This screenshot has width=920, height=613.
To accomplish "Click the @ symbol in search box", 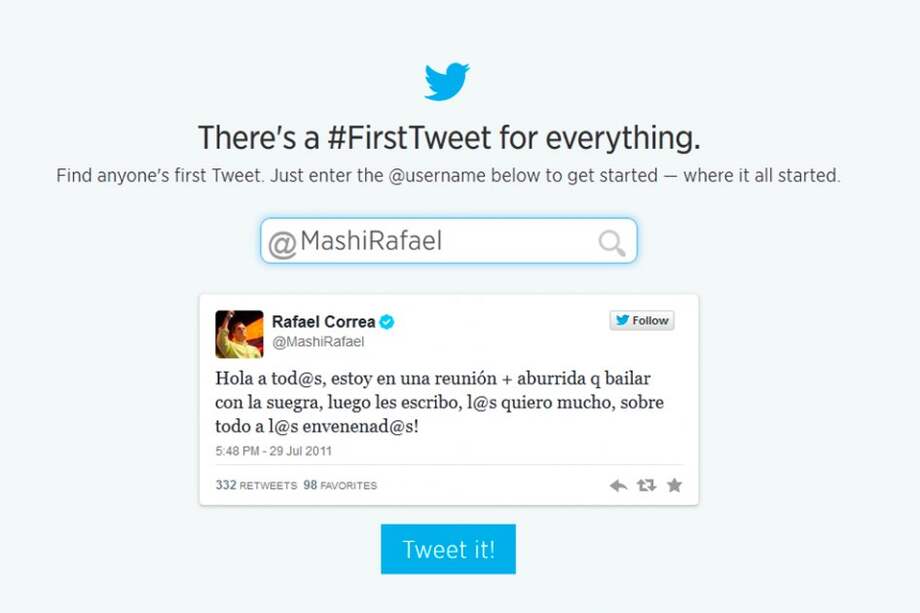I will [282, 243].
